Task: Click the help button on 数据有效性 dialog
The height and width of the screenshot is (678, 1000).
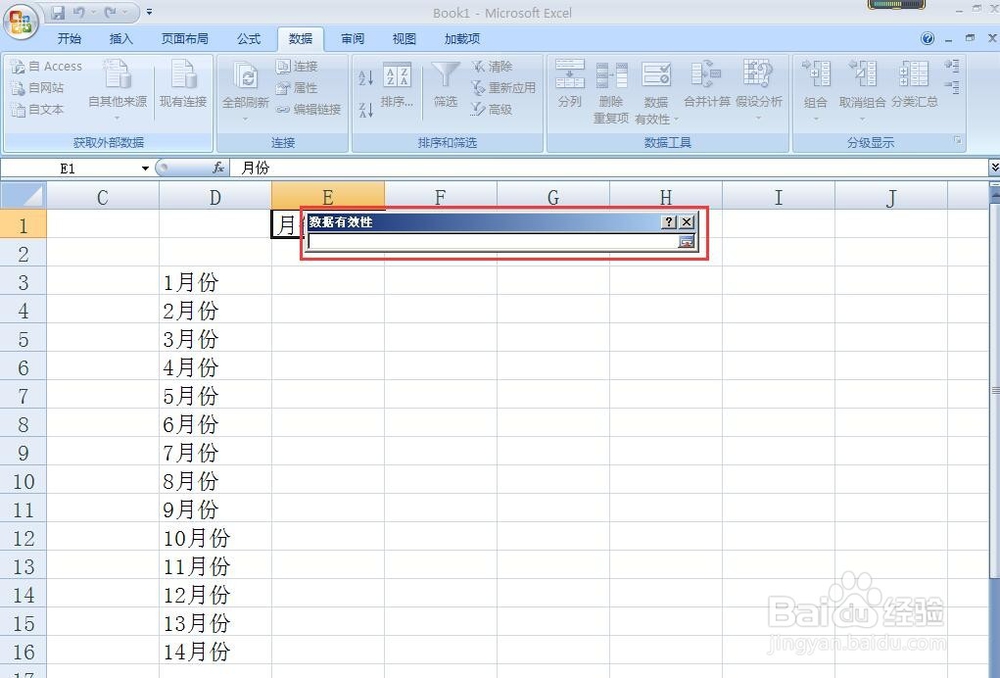Action: point(668,222)
